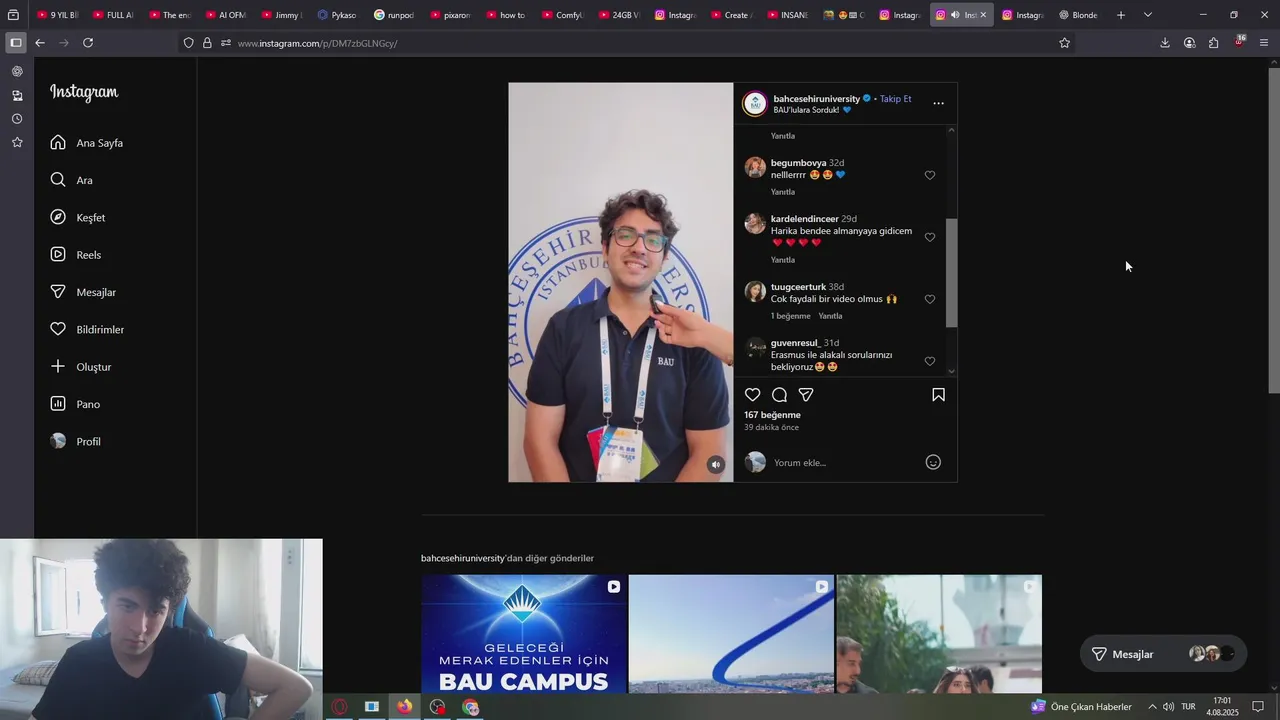Click the comment bubble icon

(x=779, y=395)
